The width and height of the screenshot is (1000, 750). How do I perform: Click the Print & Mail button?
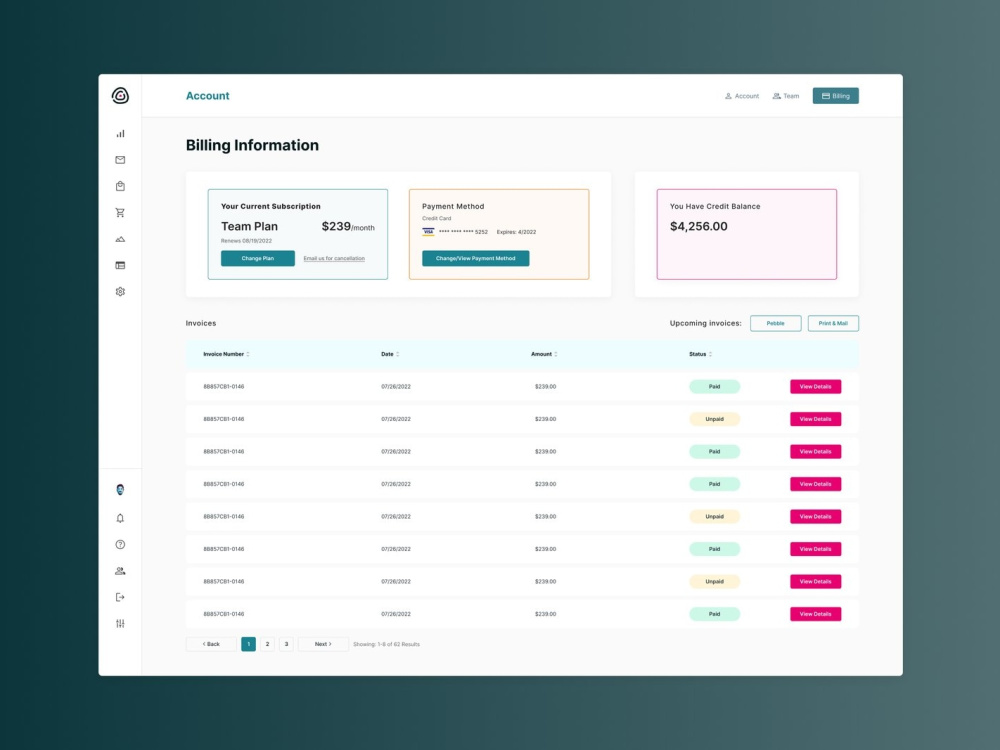coord(833,323)
